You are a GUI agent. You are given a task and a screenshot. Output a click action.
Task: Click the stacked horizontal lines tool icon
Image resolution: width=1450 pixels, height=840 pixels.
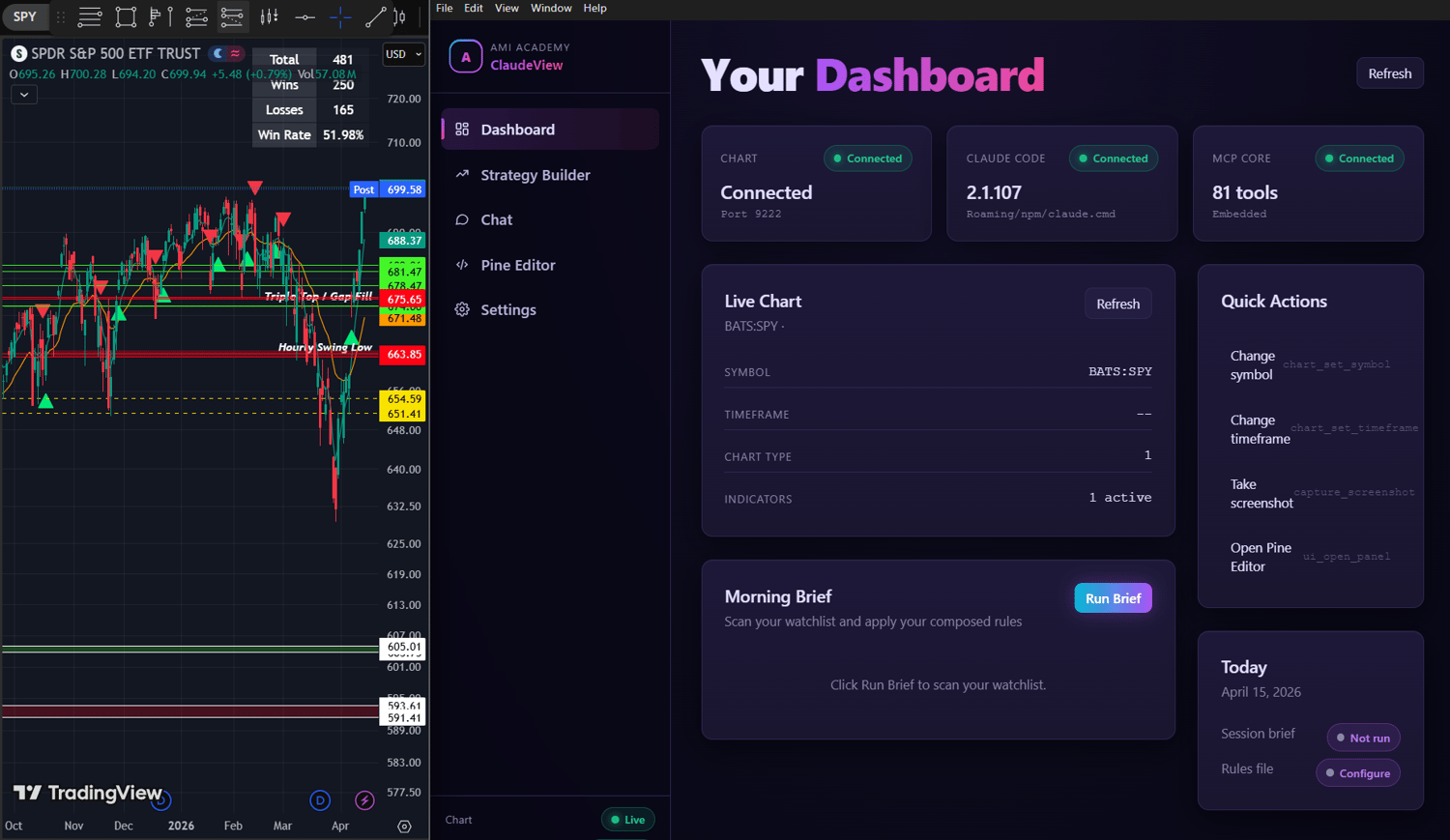coord(90,16)
